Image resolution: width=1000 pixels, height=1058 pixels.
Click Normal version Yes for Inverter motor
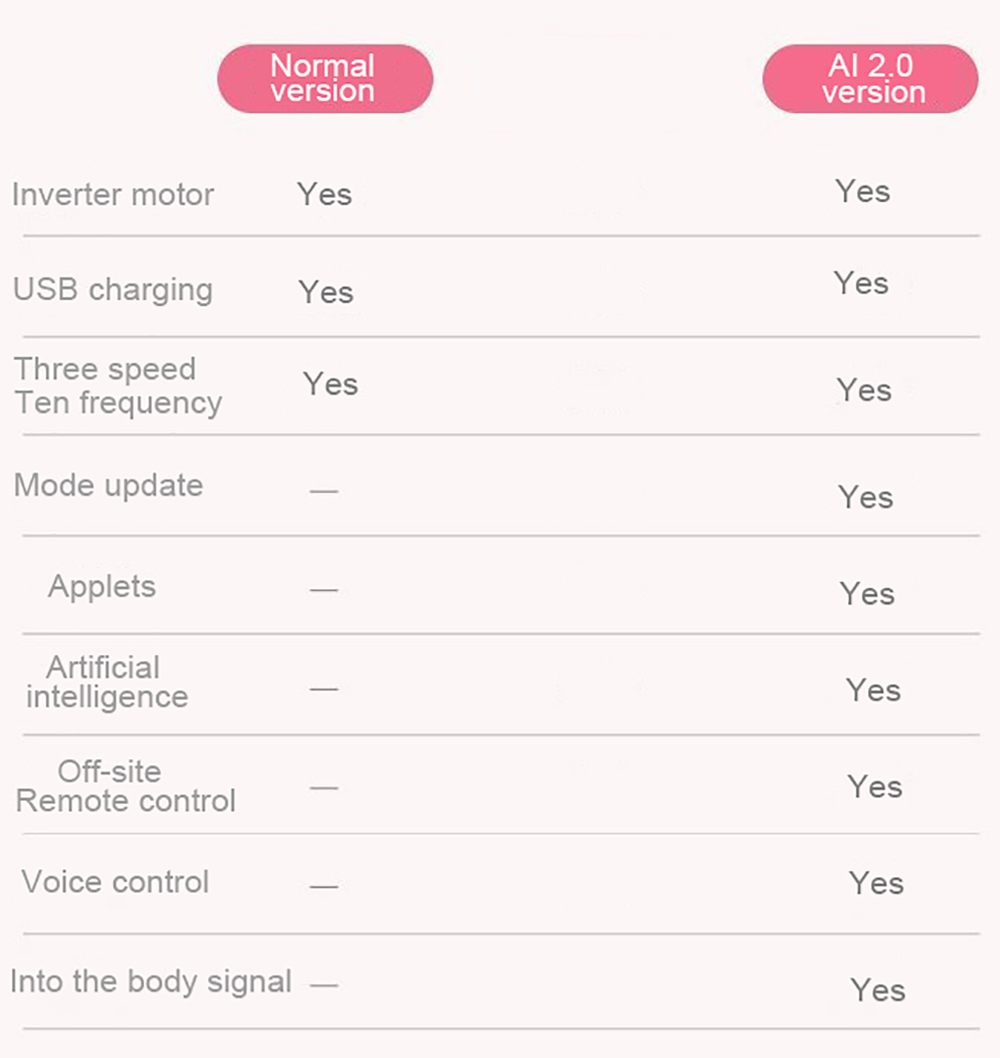[324, 194]
